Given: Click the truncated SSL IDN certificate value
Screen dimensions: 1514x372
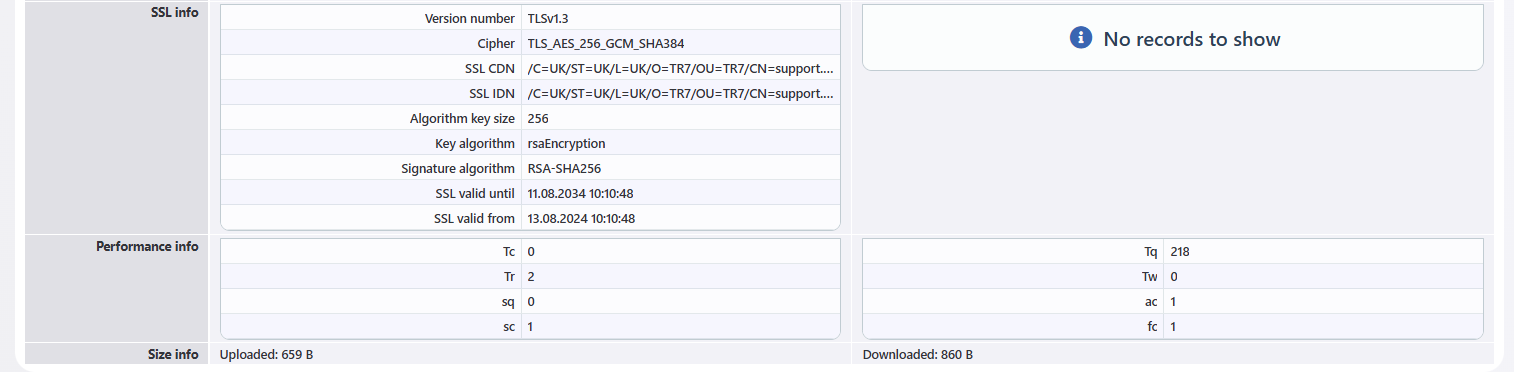Looking at the screenshot, I should click(680, 94).
